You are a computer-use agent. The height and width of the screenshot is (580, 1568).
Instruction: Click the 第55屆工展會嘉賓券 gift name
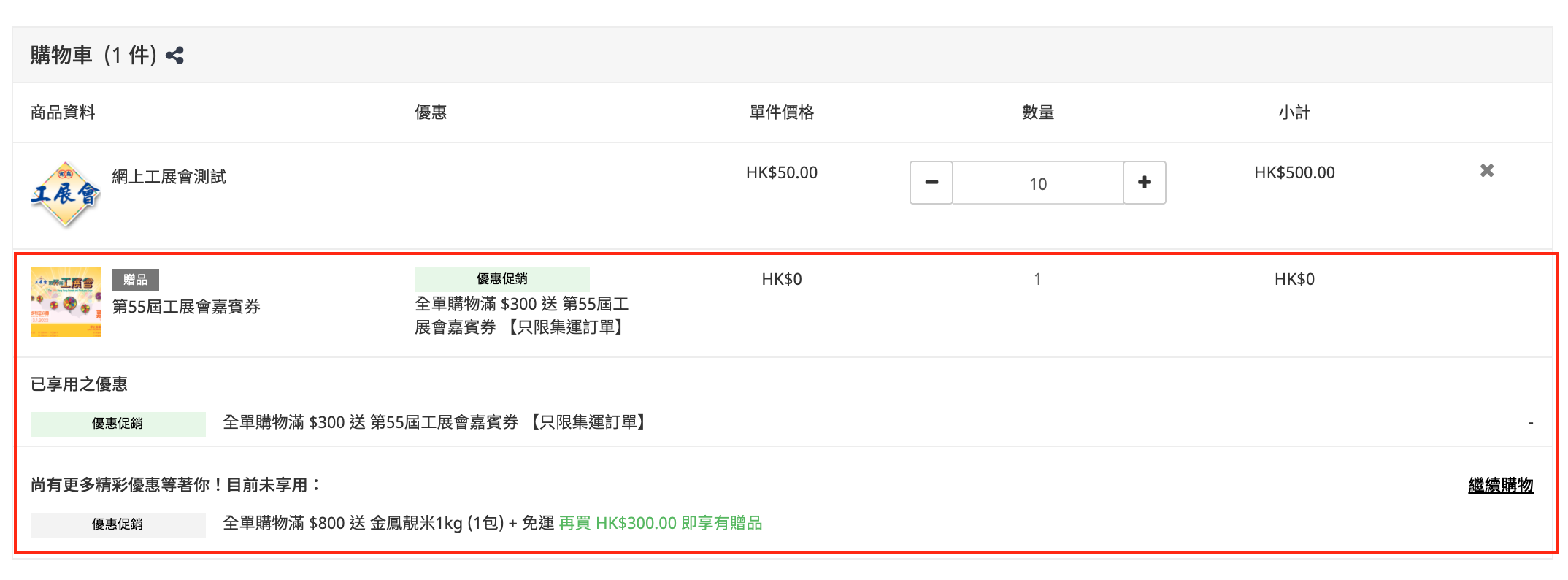coord(186,307)
